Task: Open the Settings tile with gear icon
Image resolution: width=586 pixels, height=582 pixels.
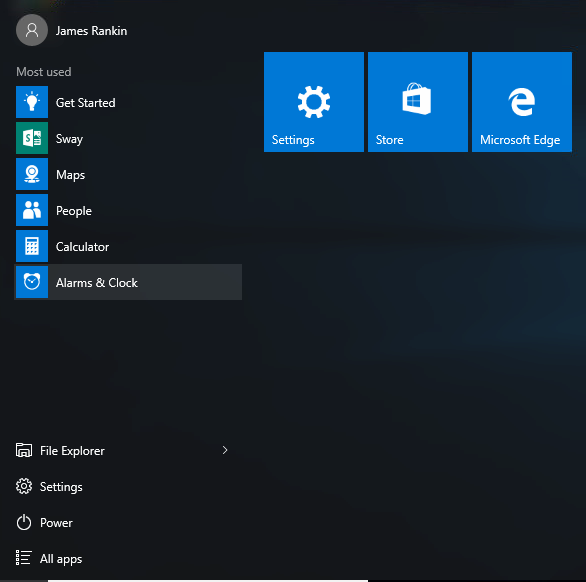Action: [x=314, y=102]
